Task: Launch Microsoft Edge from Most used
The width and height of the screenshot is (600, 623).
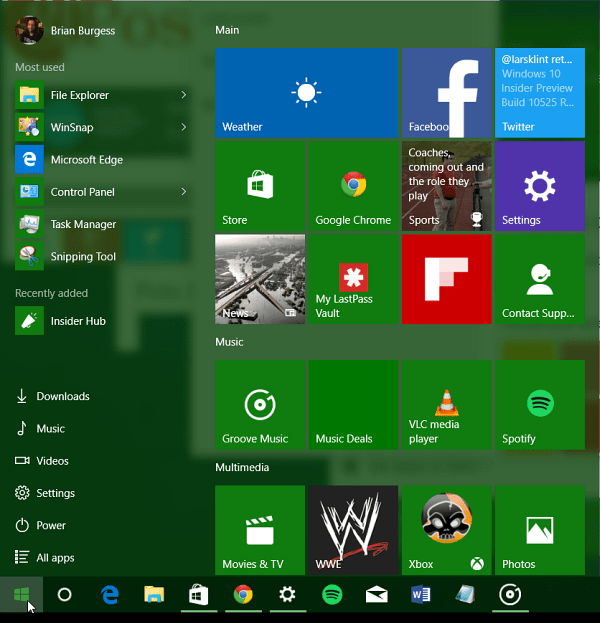Action: tap(101, 159)
